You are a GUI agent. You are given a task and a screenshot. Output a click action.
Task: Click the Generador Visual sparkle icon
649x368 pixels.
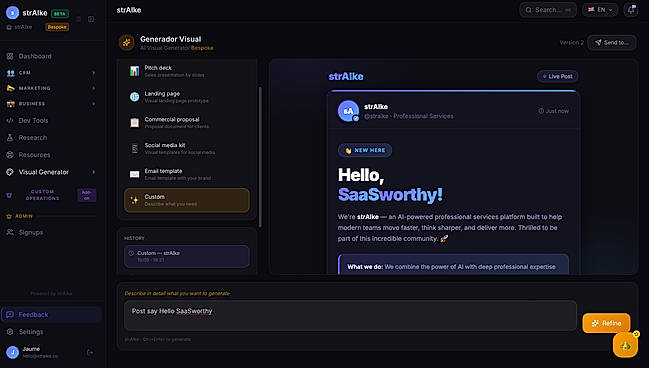[x=127, y=42]
